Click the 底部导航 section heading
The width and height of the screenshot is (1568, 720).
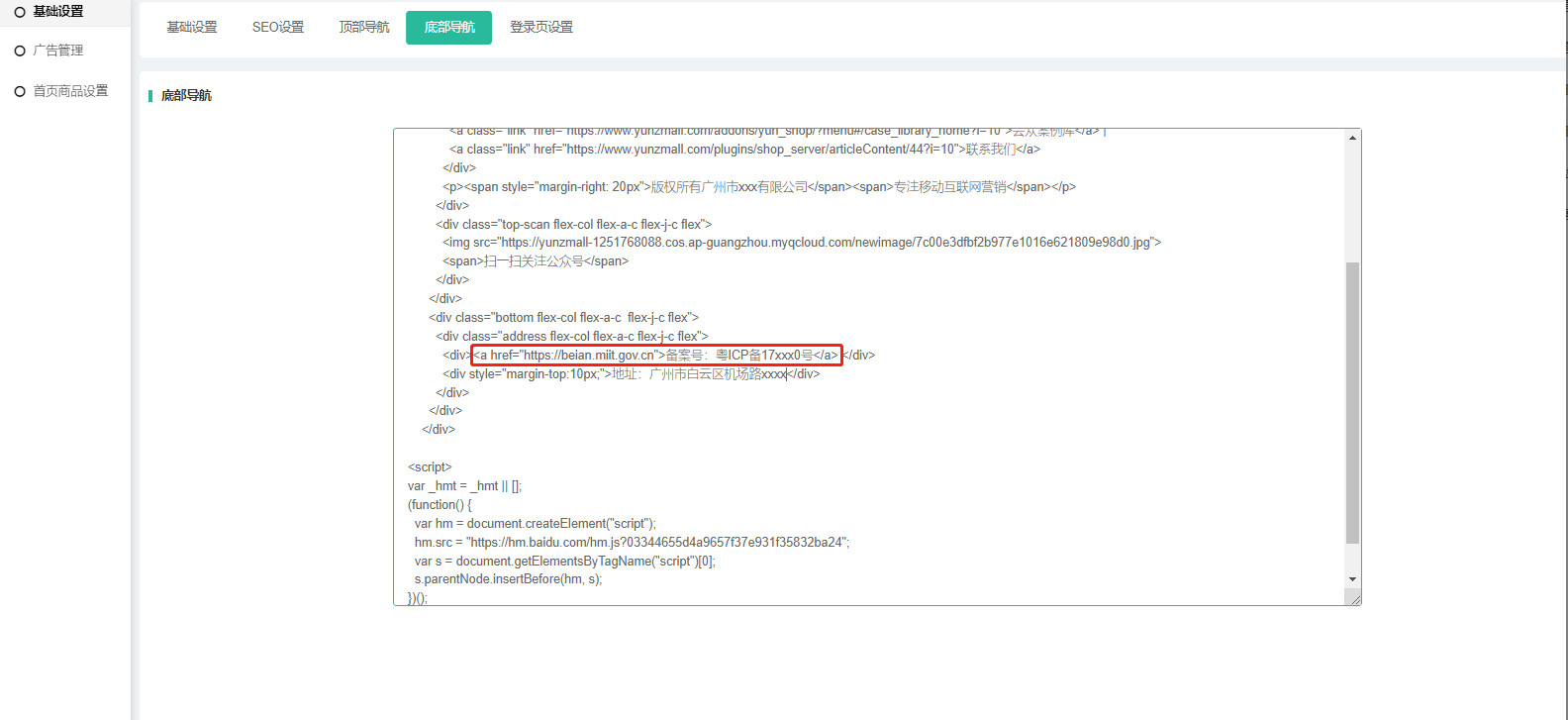186,96
